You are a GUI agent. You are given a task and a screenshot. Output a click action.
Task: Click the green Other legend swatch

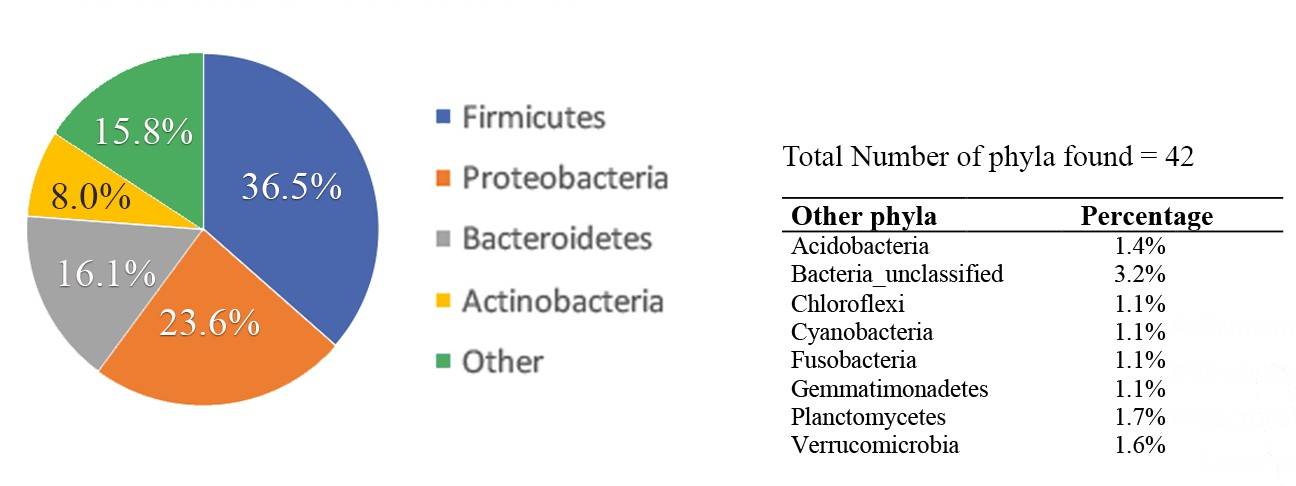pos(443,362)
